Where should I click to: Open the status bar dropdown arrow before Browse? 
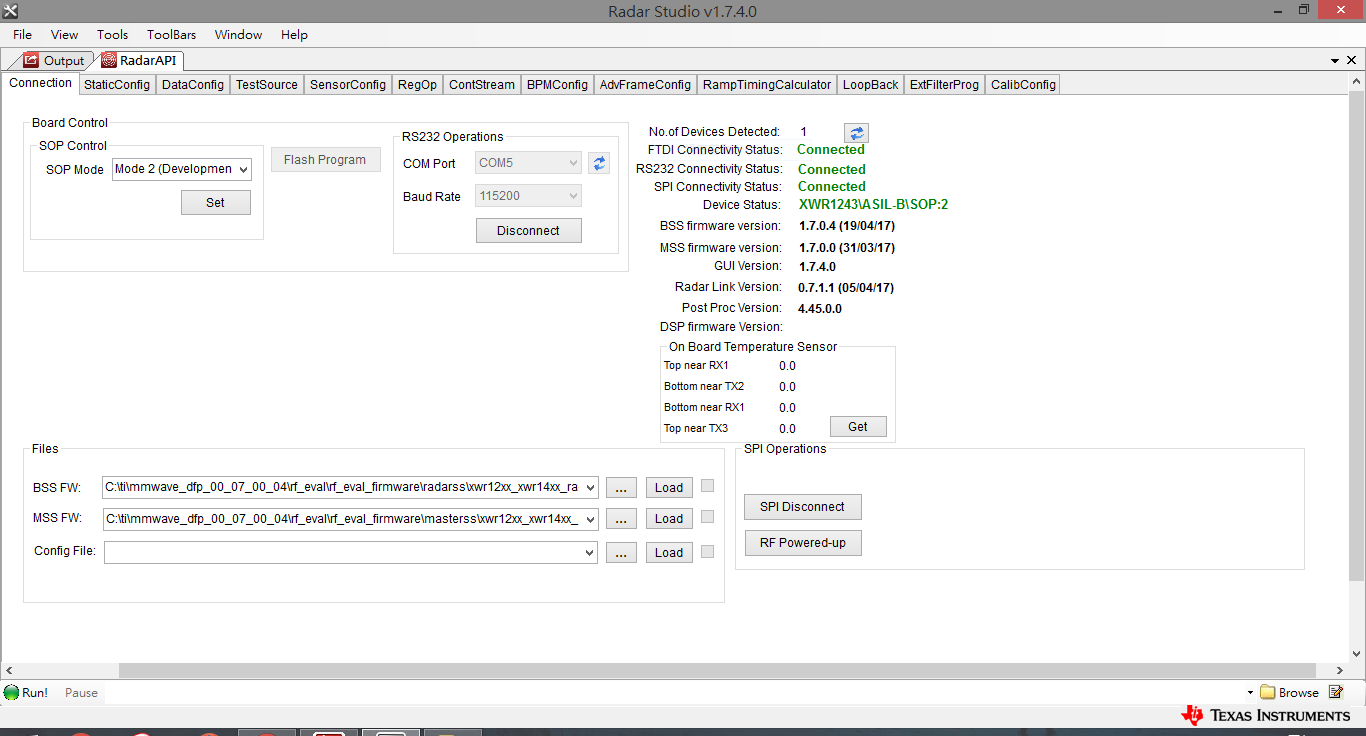point(1250,693)
